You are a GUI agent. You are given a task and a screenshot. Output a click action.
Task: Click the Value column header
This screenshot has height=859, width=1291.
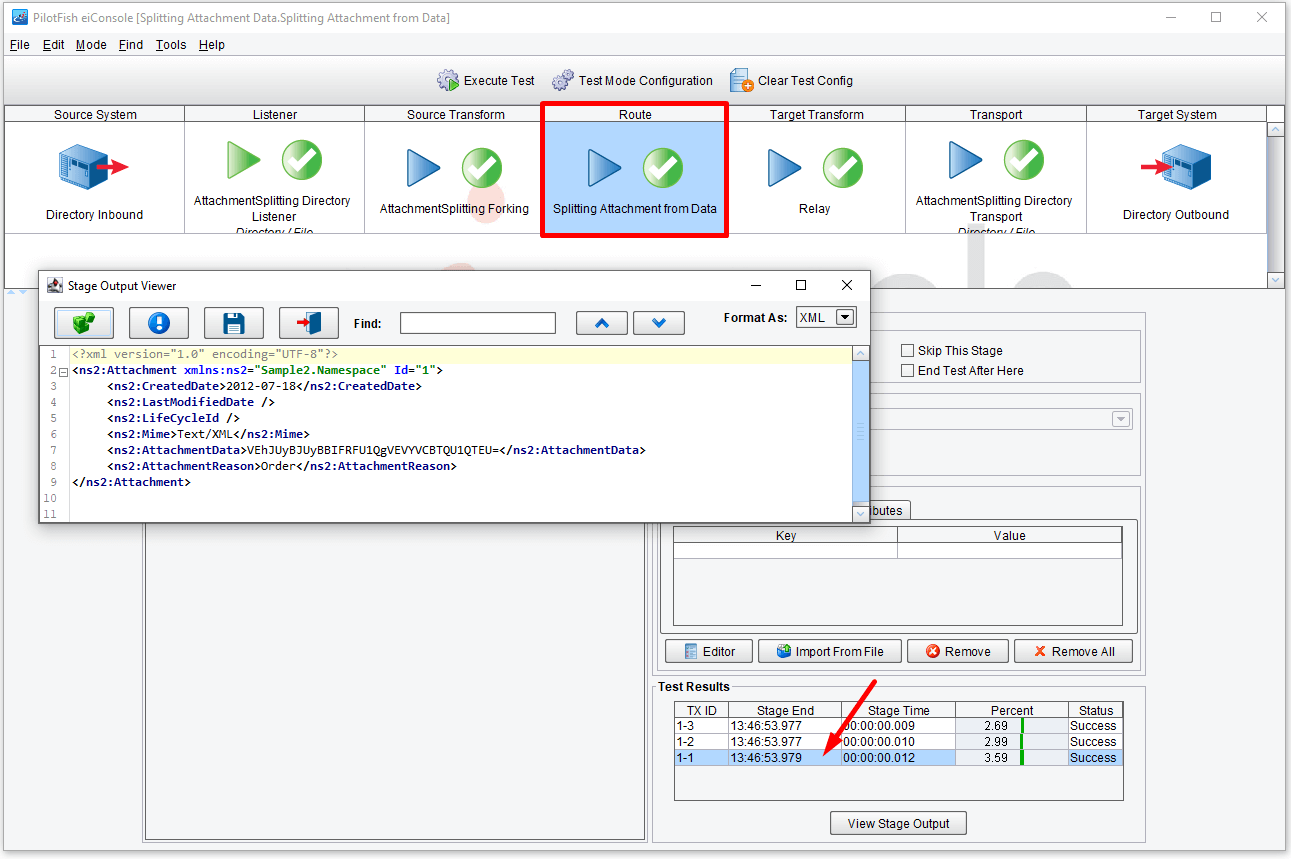point(1010,536)
